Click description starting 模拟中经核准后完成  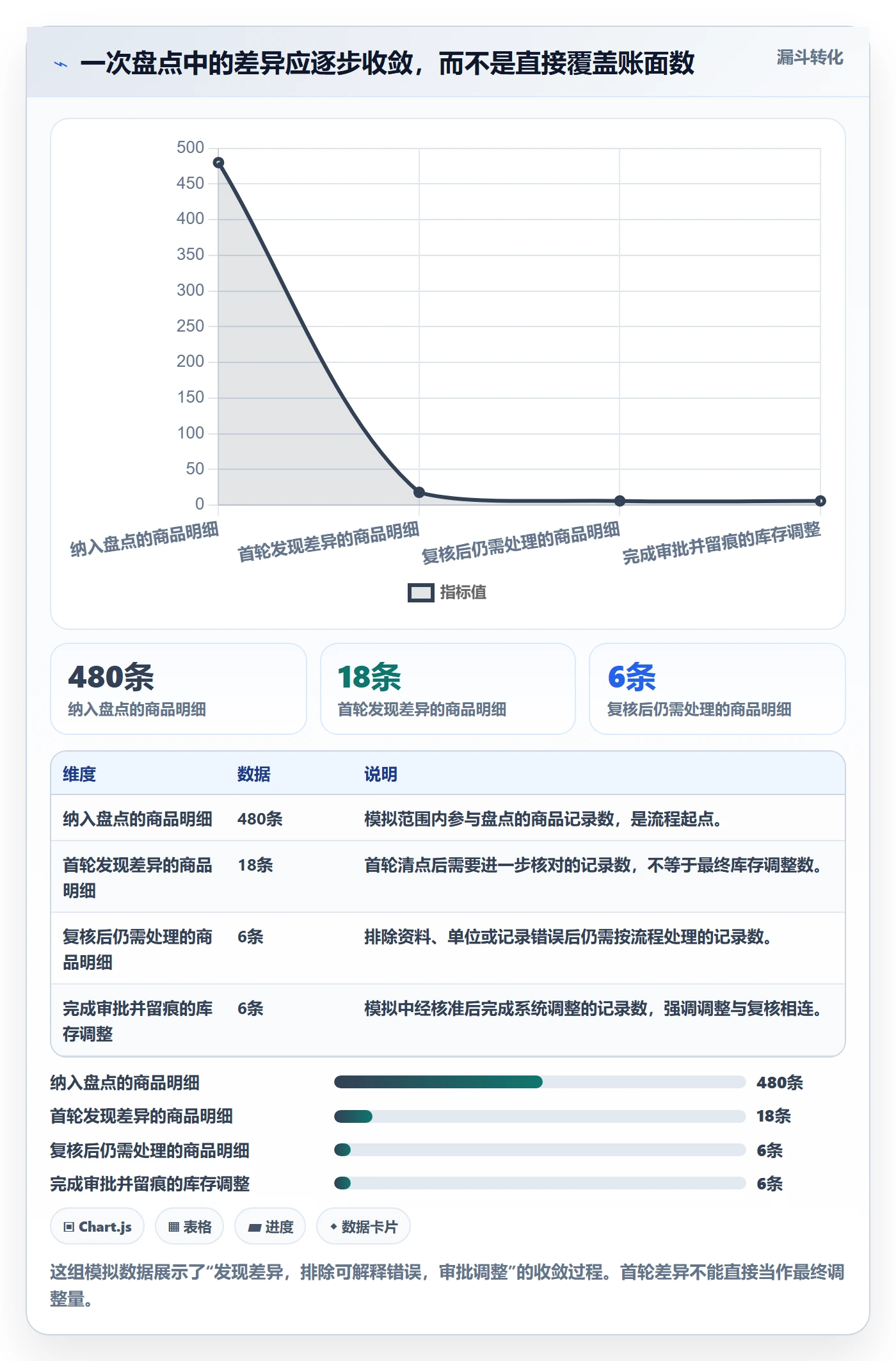pyautogui.click(x=593, y=1008)
